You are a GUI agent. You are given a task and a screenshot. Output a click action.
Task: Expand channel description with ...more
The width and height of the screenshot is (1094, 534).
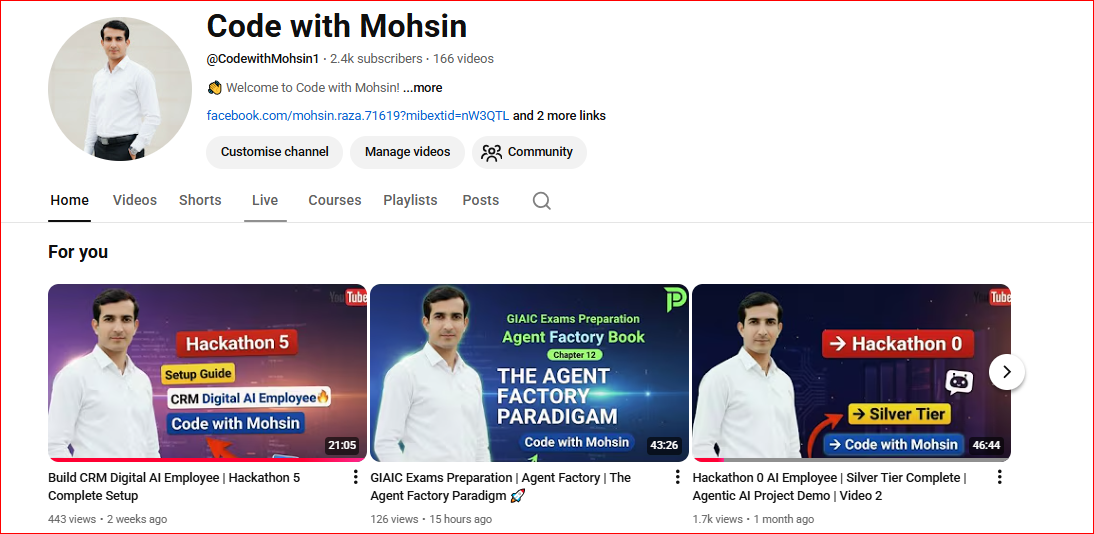coord(422,88)
